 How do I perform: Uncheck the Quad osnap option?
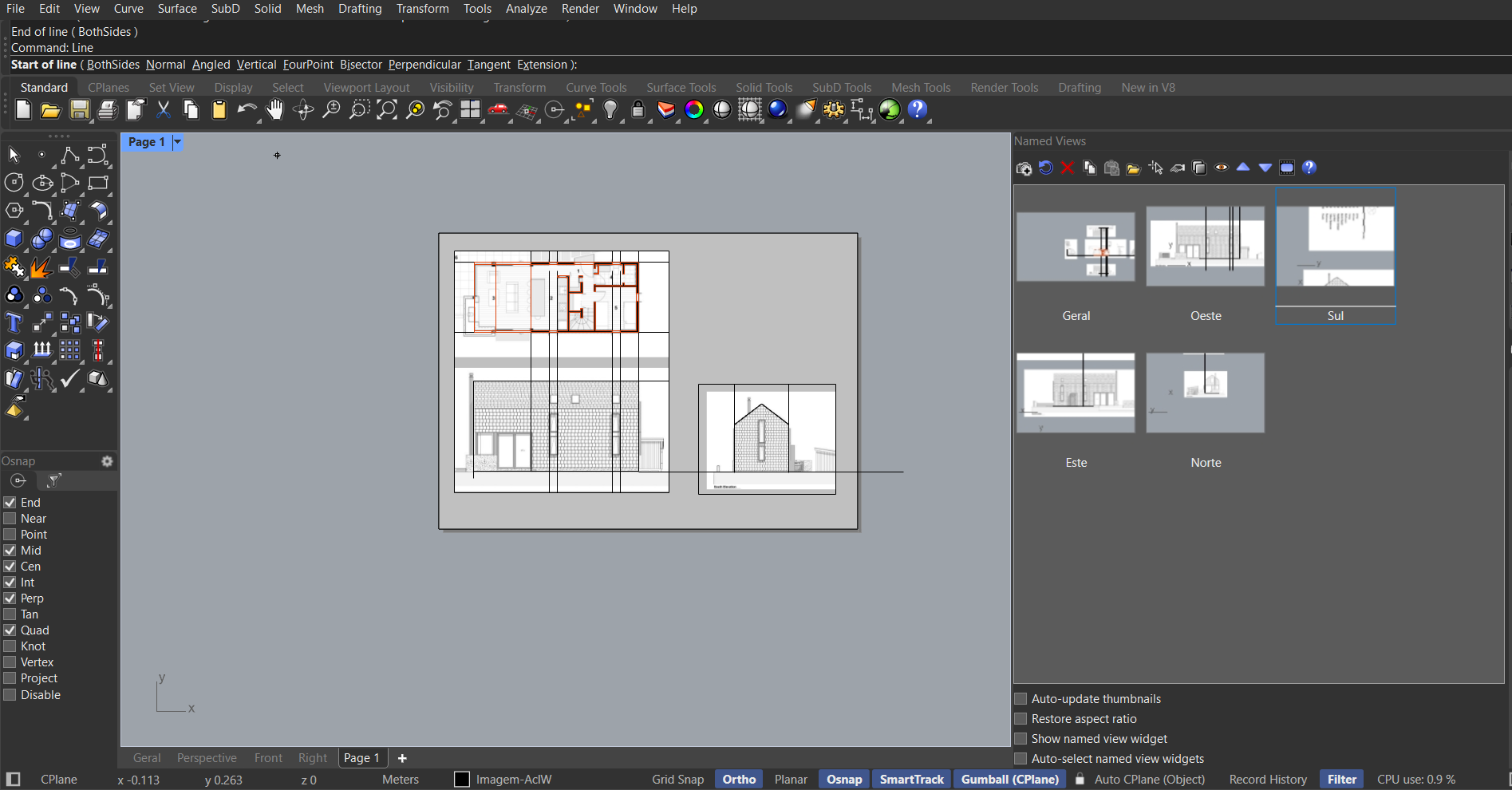tap(10, 630)
